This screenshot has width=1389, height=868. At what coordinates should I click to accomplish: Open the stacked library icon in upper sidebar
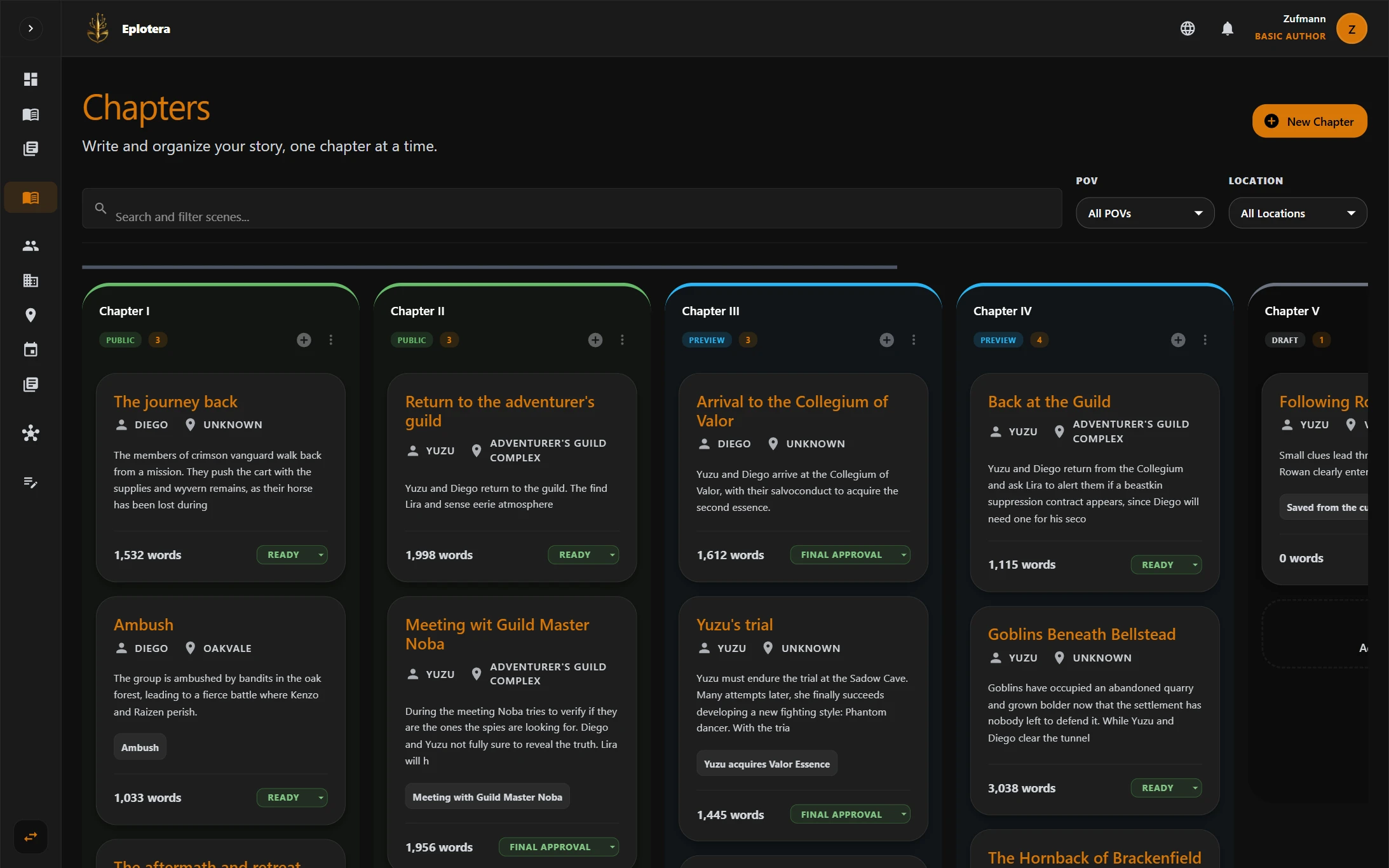tap(30, 149)
